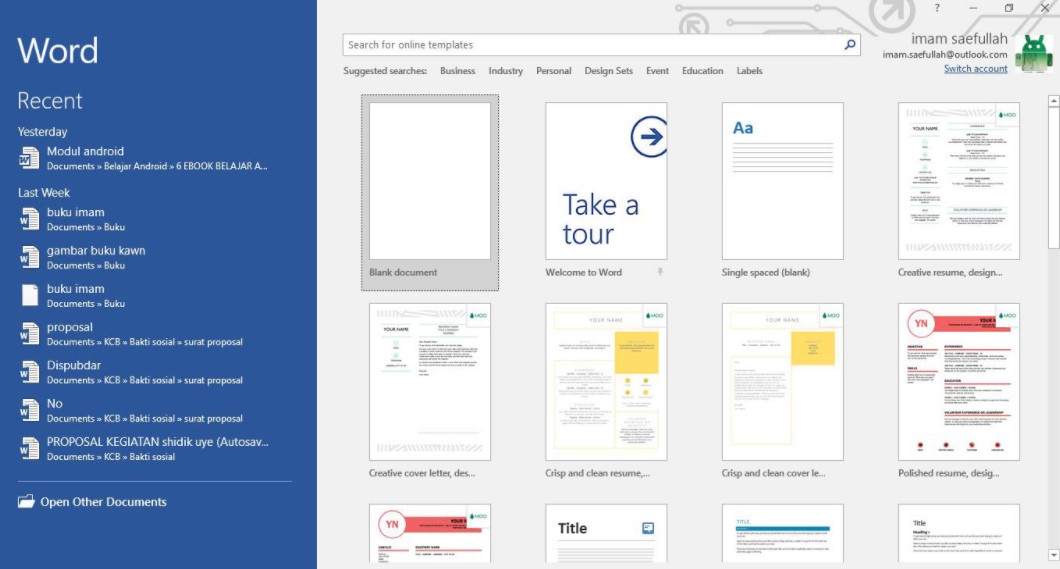Select the Personal suggested search
Screen dimensions: 1060x569
click(x=554, y=70)
